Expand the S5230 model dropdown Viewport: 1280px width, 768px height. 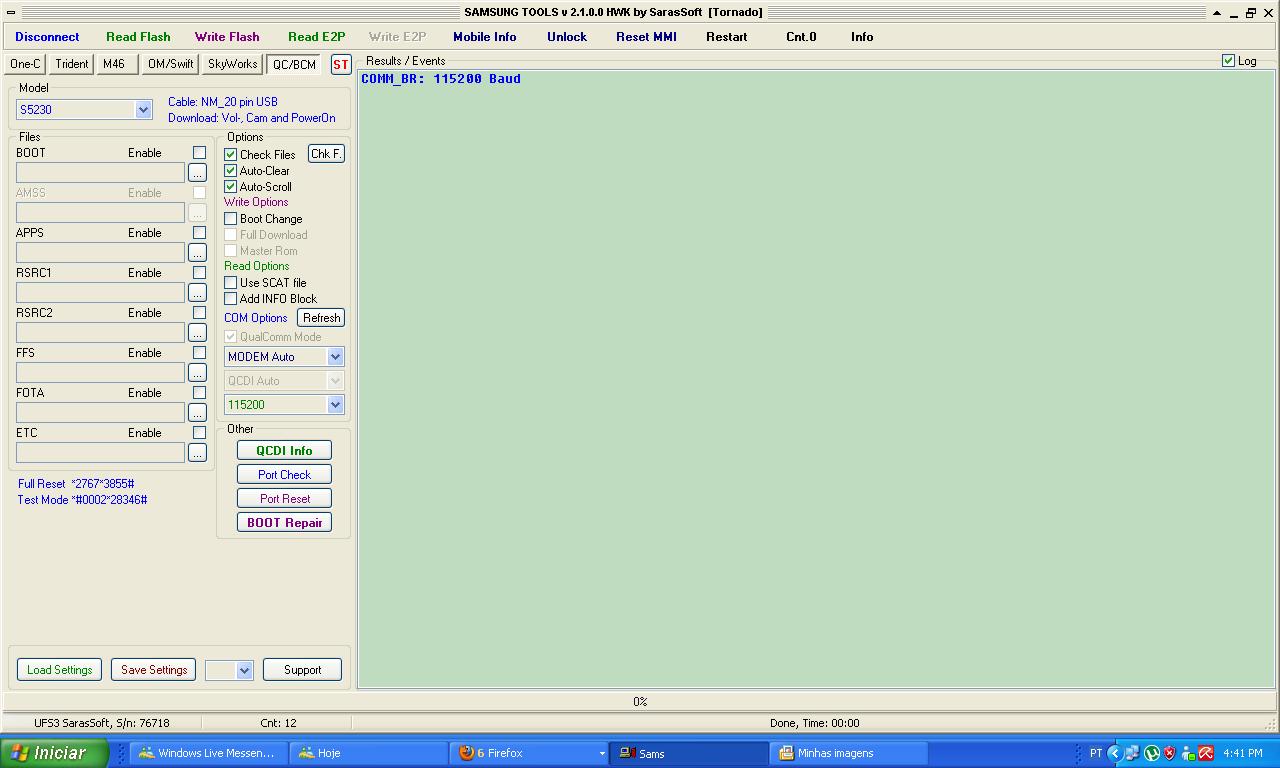pos(143,110)
